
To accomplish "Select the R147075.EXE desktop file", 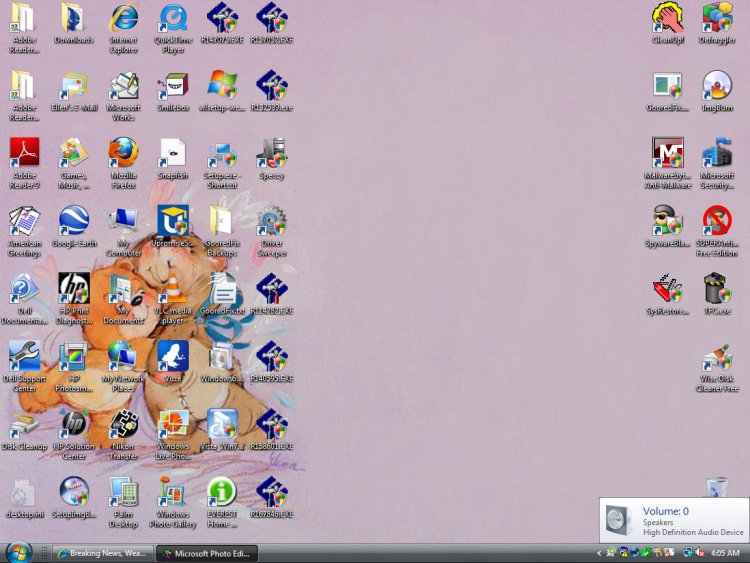I will click(x=222, y=23).
